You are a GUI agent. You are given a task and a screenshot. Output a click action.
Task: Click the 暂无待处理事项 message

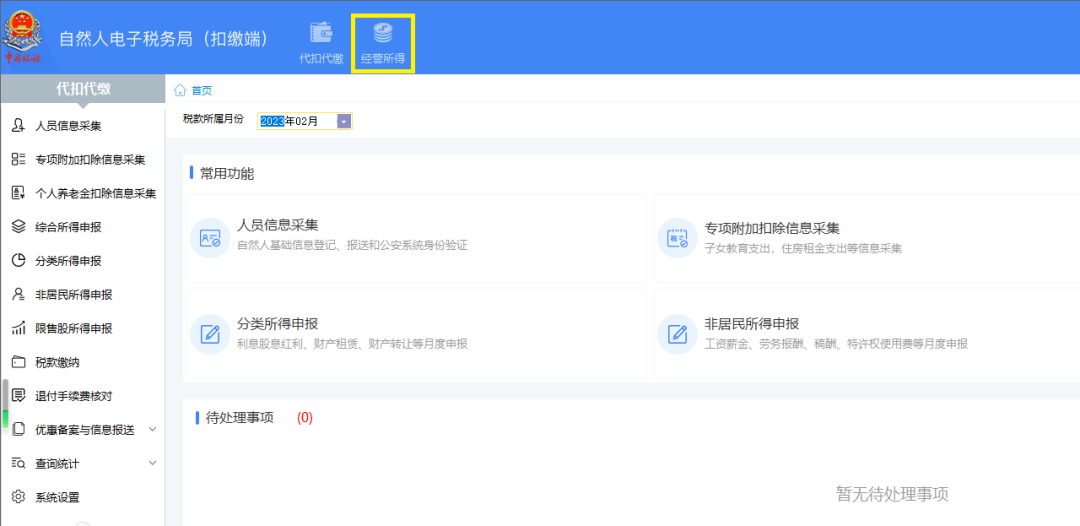click(892, 494)
